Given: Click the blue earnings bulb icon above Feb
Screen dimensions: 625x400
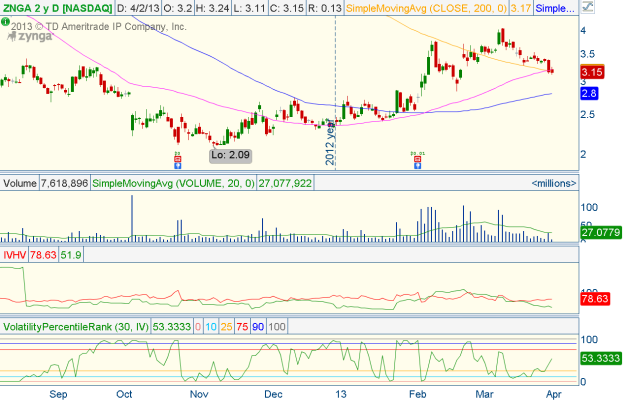Looking at the screenshot, I should click(x=417, y=165).
